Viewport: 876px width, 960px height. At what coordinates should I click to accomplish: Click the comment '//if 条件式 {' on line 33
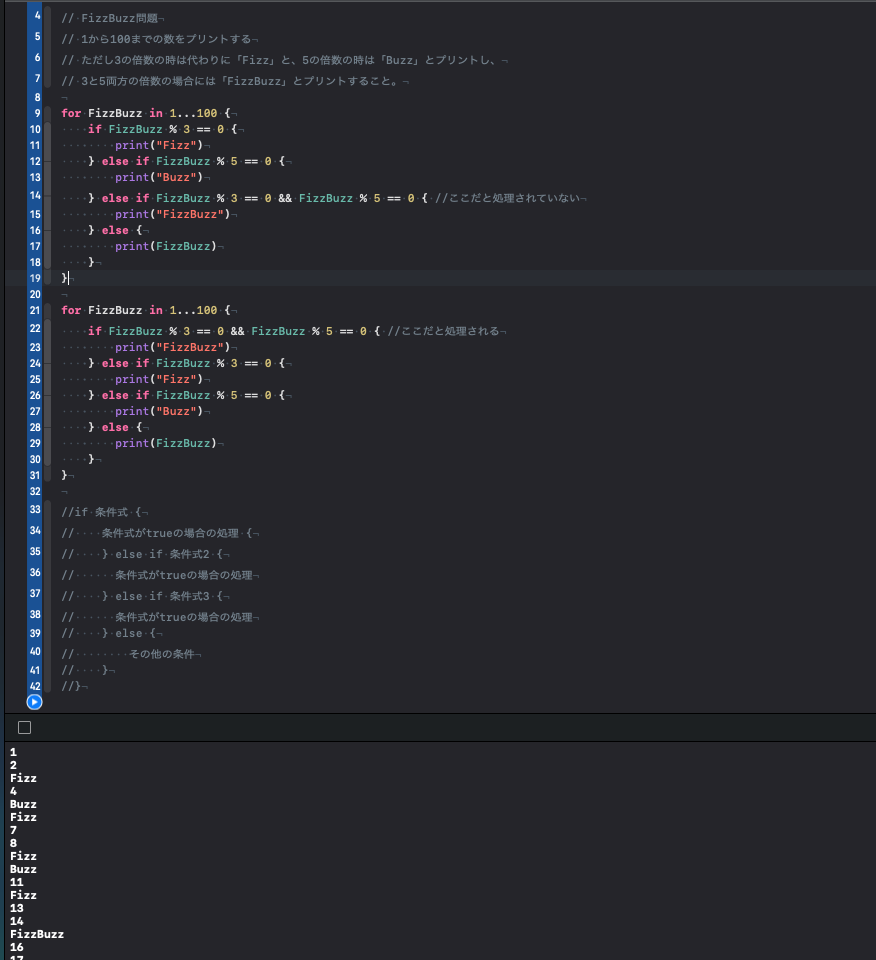(x=101, y=512)
